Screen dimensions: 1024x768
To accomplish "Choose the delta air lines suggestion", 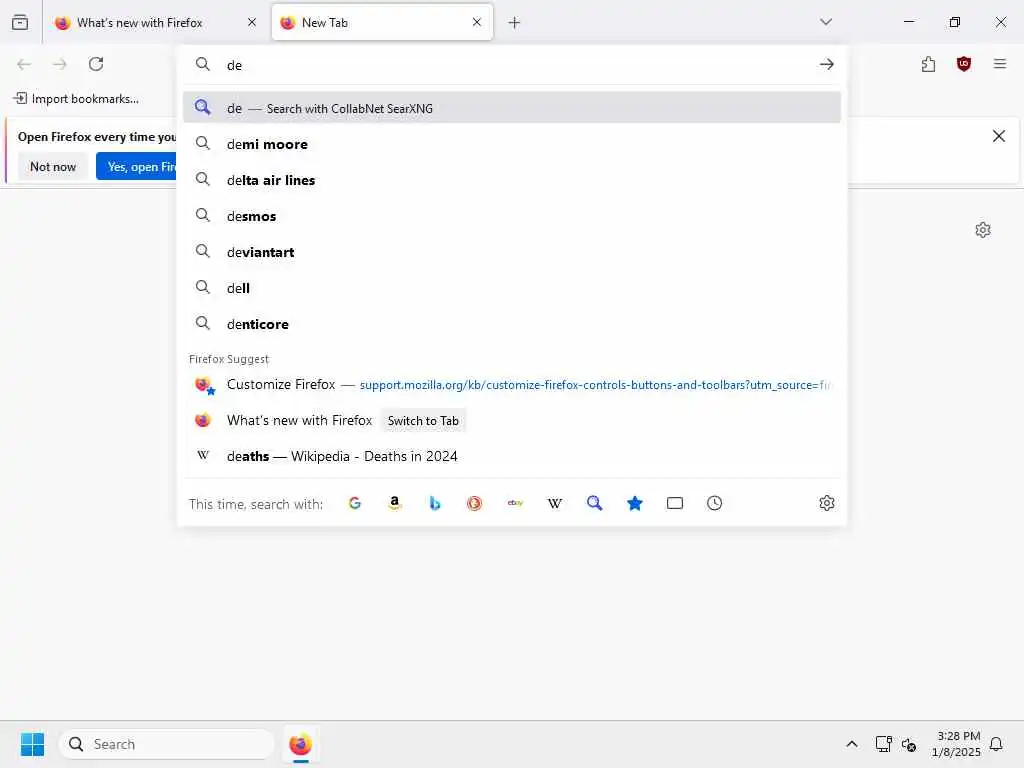I will pyautogui.click(x=512, y=180).
